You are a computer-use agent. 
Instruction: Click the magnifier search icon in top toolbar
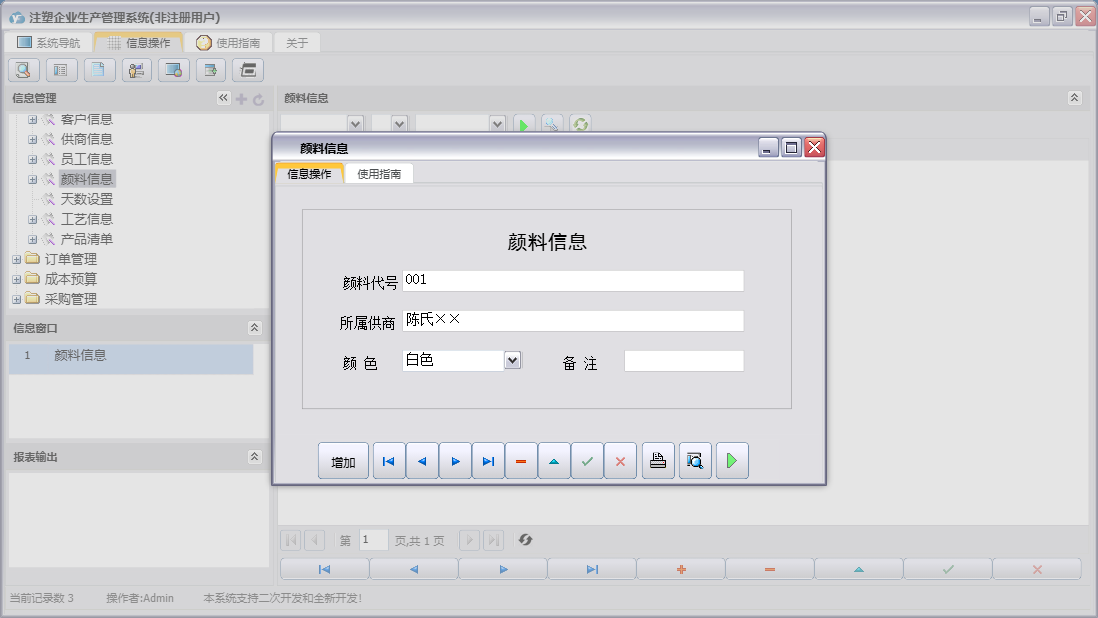pos(24,70)
